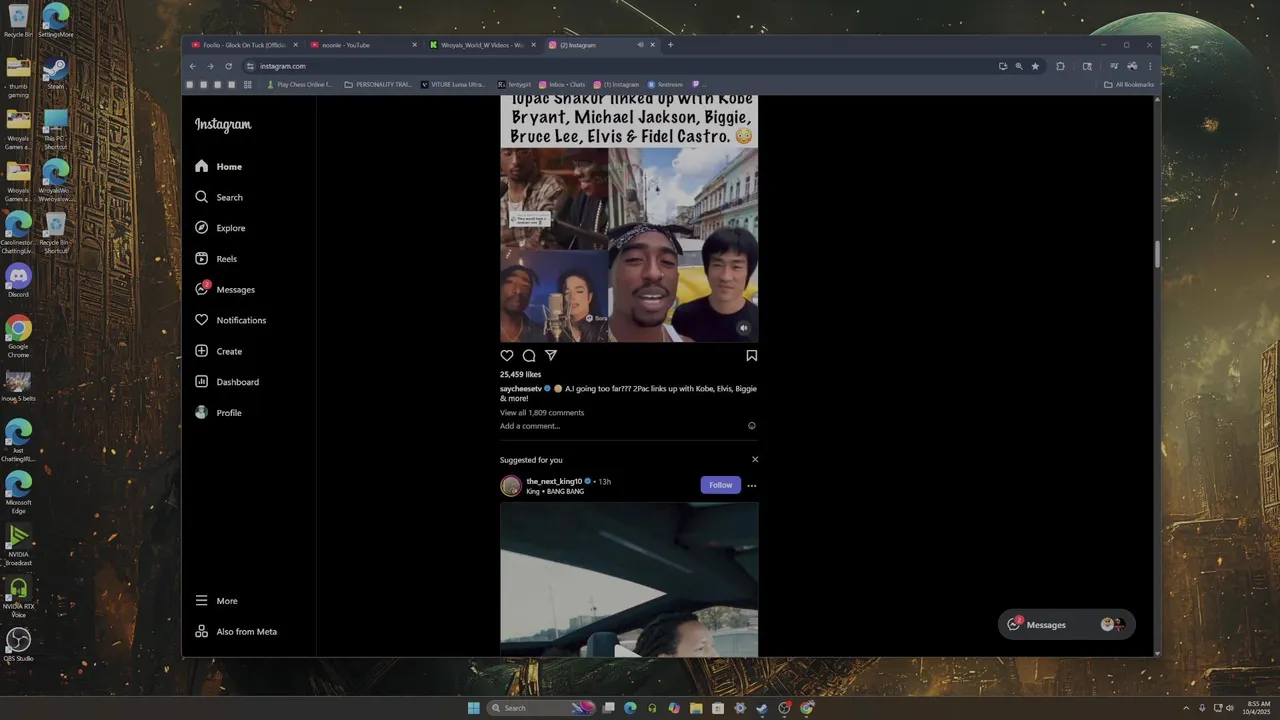1280x720 pixels.
Task: Open File Explorer from the taskbar
Action: click(696, 708)
